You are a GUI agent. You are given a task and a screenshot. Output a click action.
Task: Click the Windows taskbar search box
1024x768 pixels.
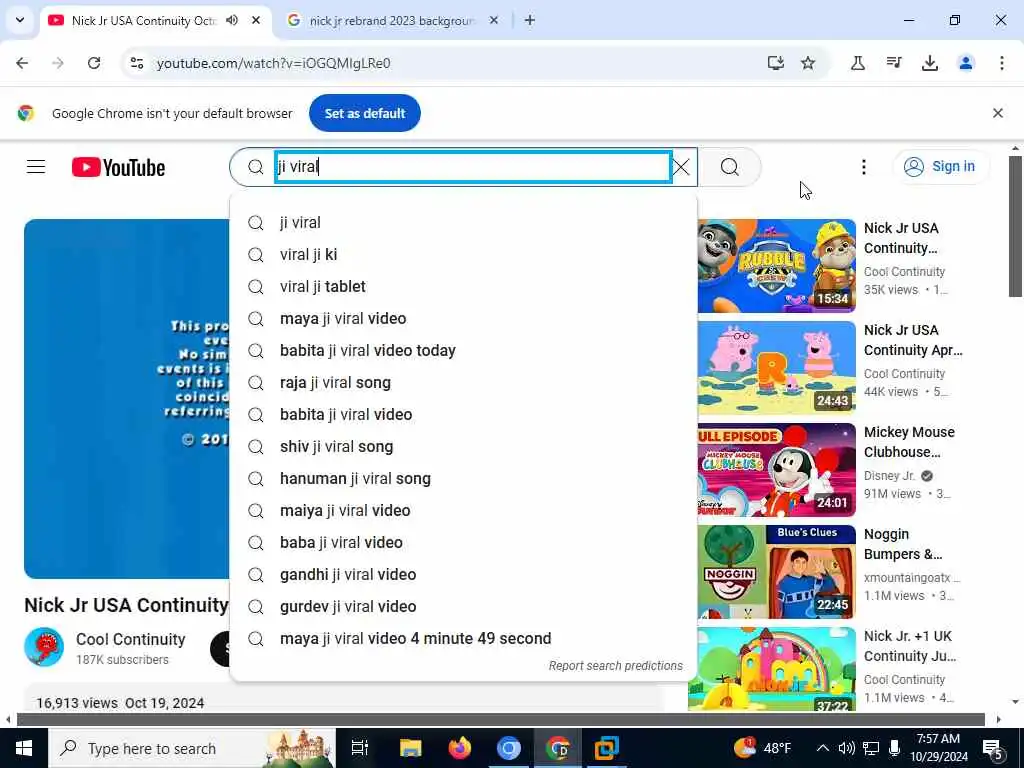[192, 748]
